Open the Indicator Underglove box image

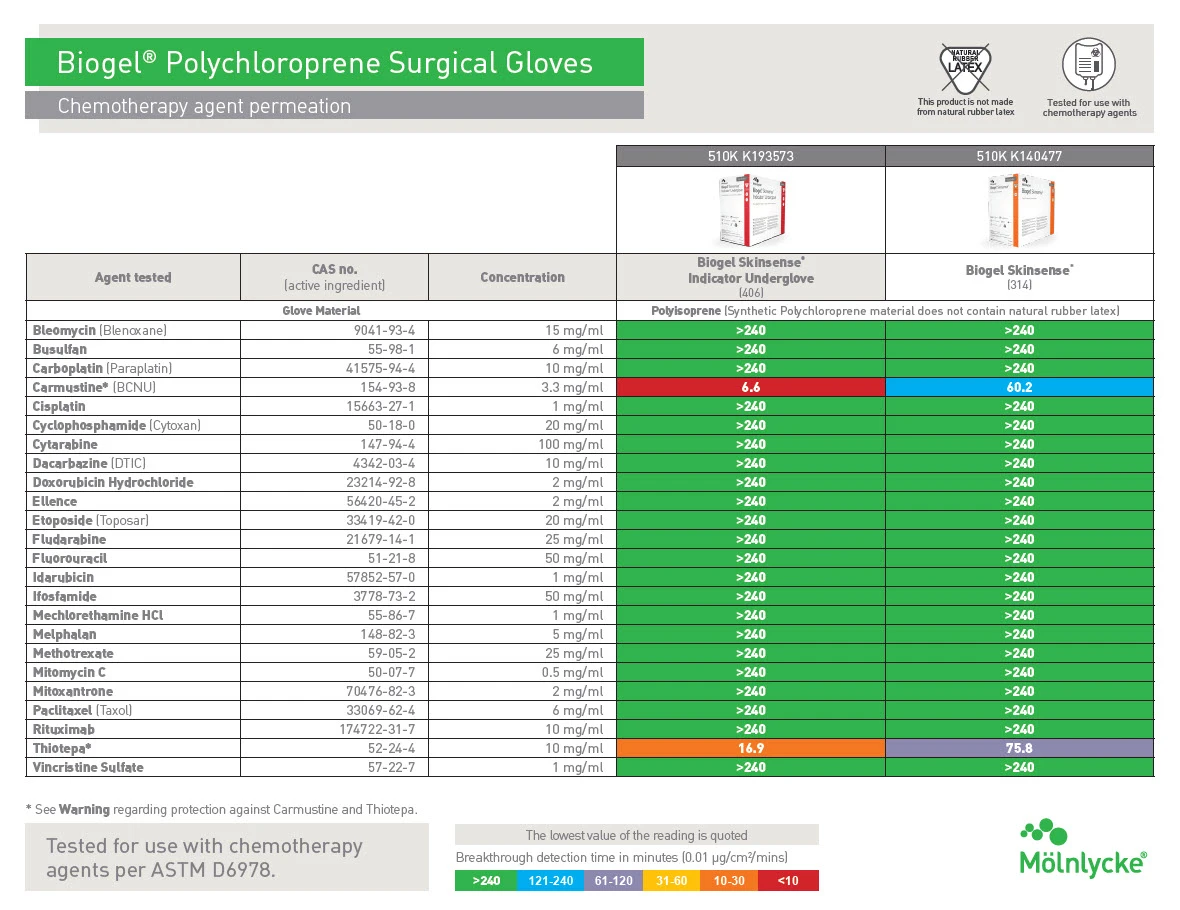point(751,210)
